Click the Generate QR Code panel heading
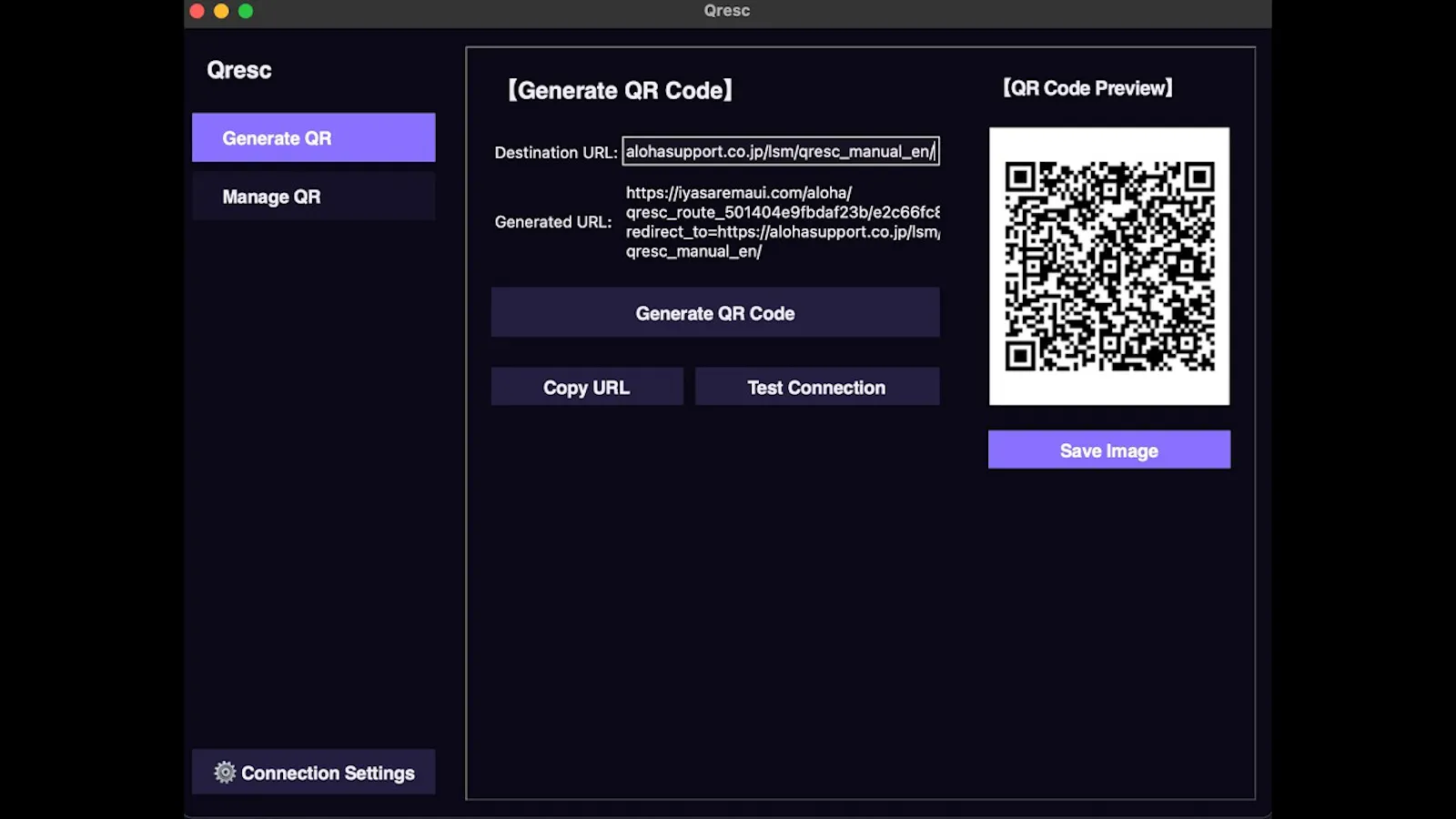The width and height of the screenshot is (1456, 819). [620, 90]
